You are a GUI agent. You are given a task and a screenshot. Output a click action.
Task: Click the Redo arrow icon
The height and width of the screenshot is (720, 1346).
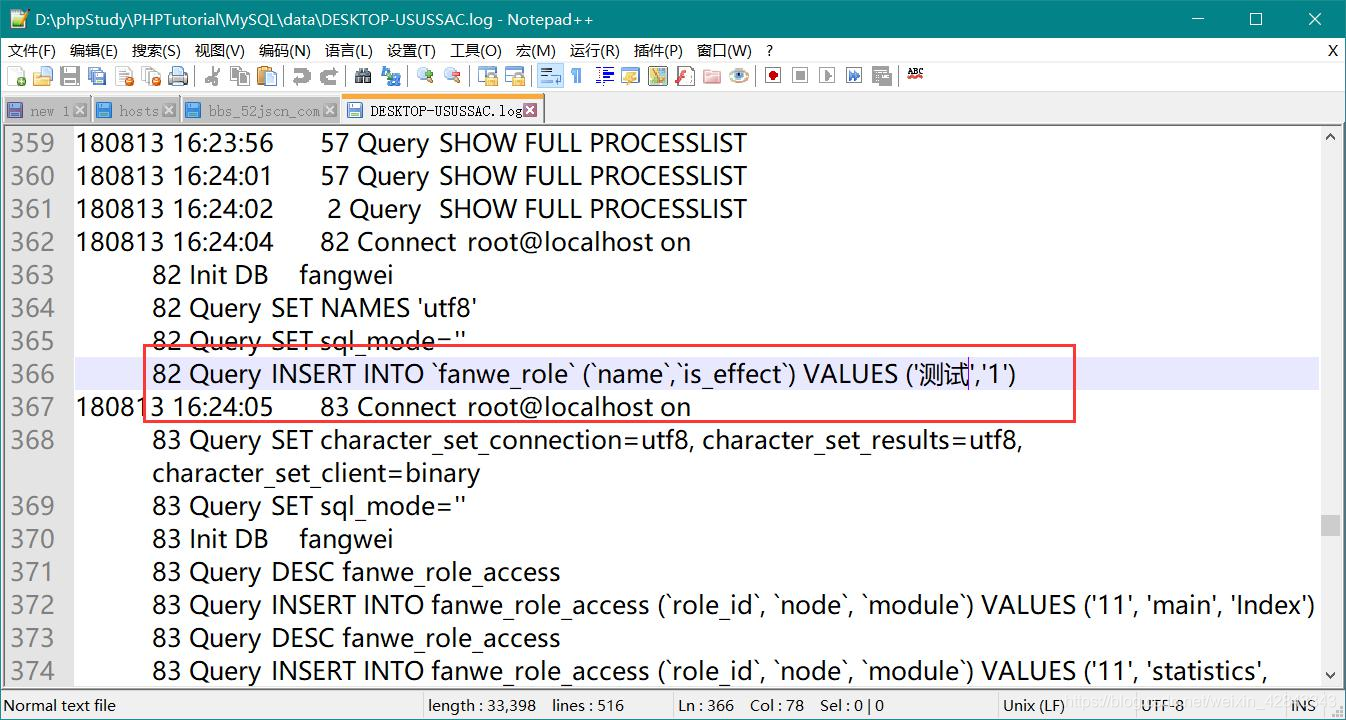[x=328, y=76]
